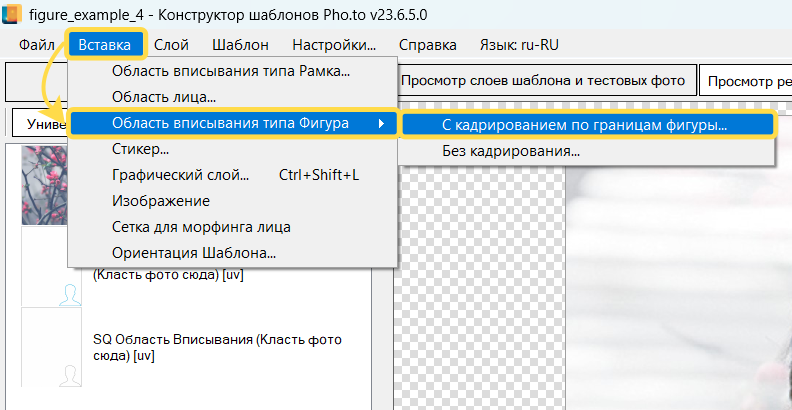The height and width of the screenshot is (410, 792).
Task: Expand the Область вписывания типа Фигура submenu arrow
Action: tap(380, 124)
